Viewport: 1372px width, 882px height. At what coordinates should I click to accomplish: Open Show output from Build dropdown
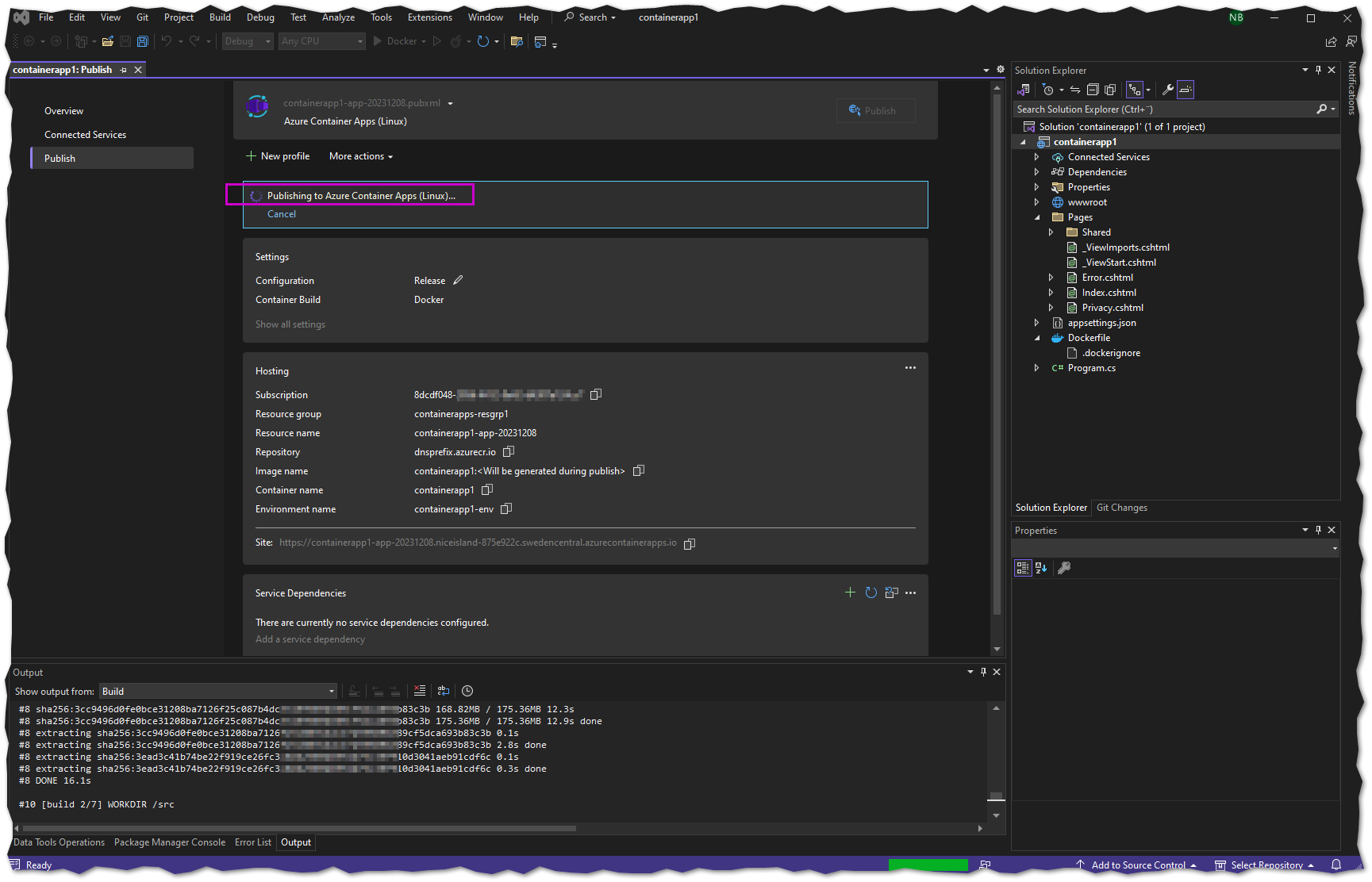[218, 691]
